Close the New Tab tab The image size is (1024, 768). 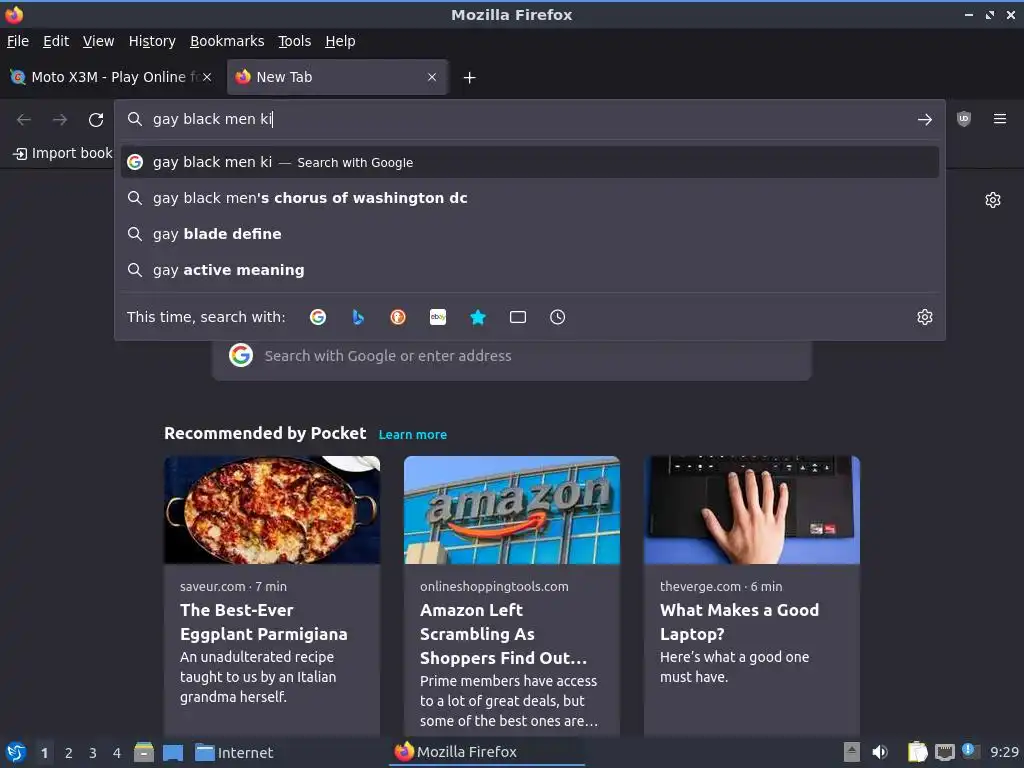432,77
